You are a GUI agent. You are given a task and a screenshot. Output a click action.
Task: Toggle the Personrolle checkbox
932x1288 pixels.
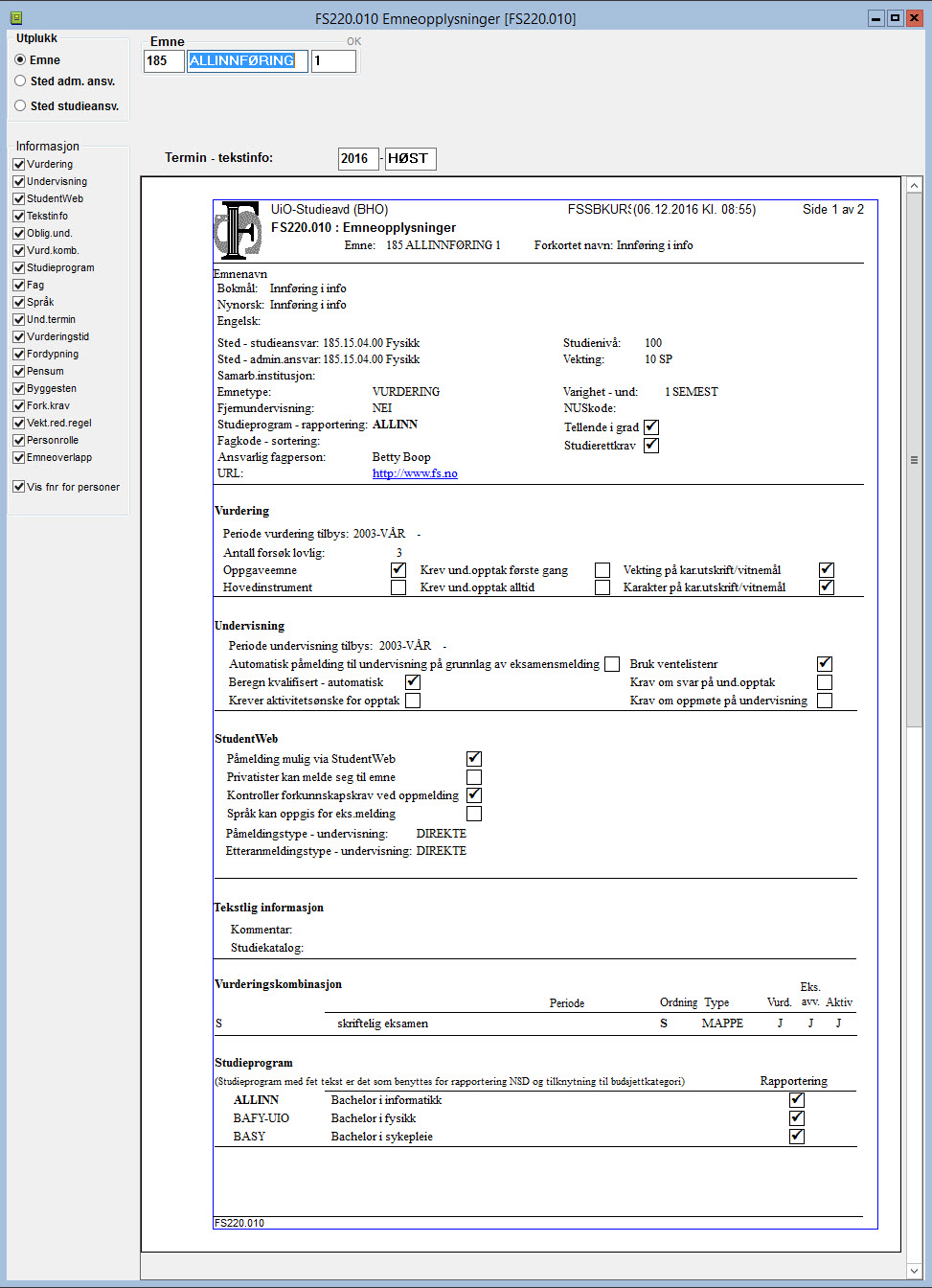[x=18, y=440]
